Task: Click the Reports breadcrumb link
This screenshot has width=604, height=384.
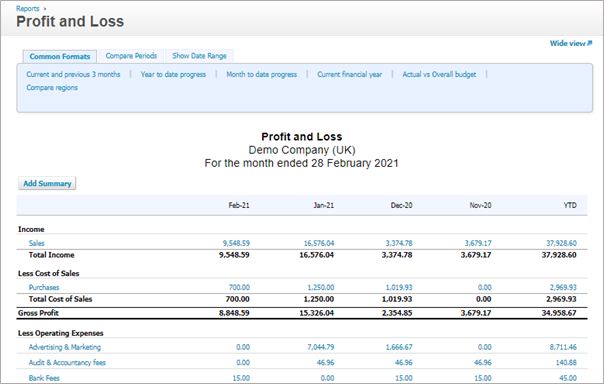Action: pos(27,8)
